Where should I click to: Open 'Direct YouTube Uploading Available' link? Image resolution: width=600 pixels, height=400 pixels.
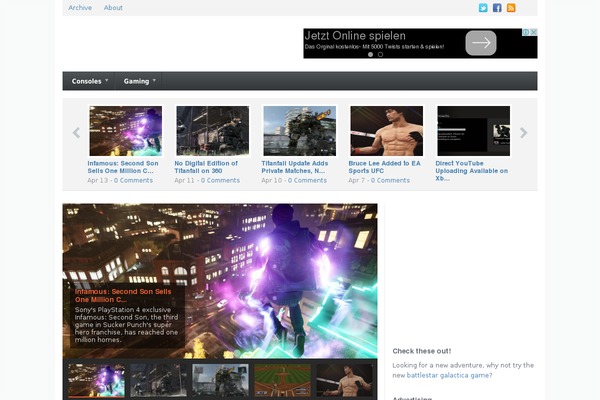click(x=472, y=171)
